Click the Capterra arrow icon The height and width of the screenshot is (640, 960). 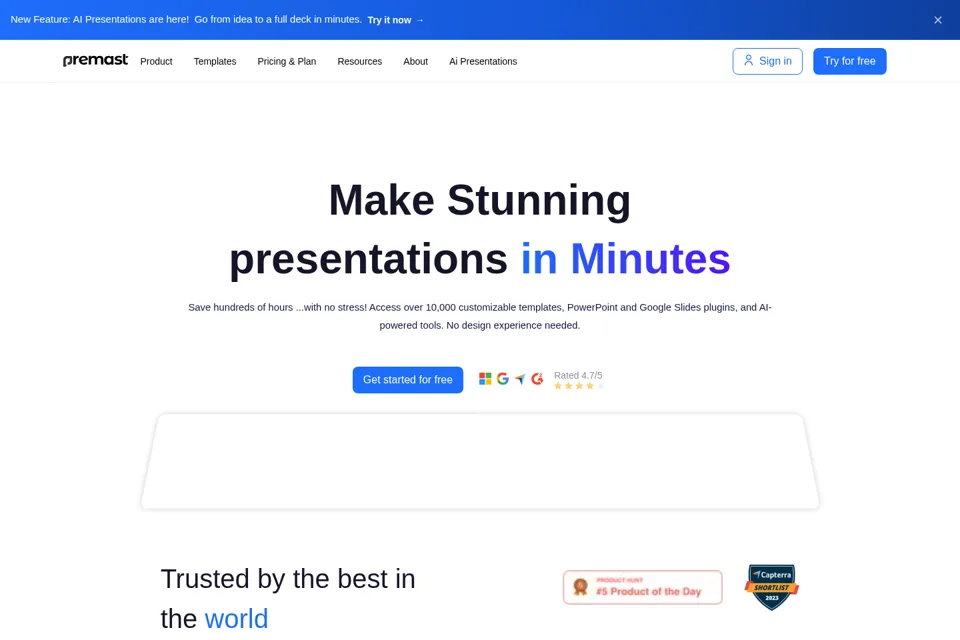click(520, 379)
